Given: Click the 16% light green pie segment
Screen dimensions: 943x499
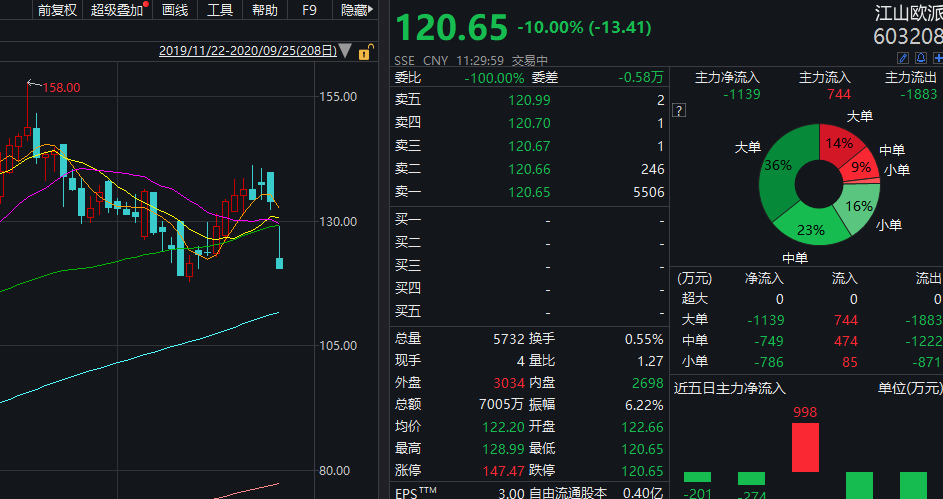Looking at the screenshot, I should click(859, 206).
